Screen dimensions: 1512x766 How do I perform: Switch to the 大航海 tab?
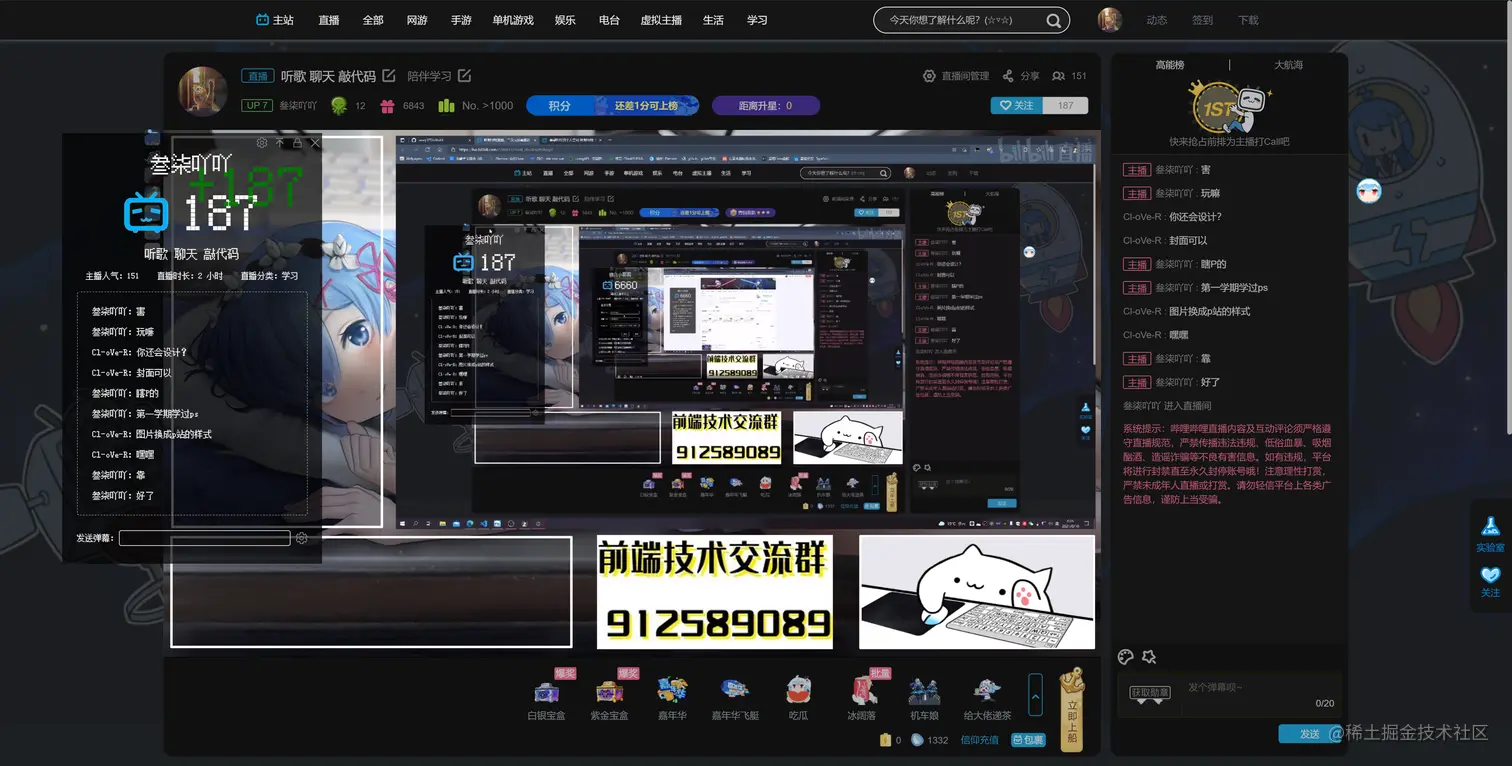coord(1288,65)
